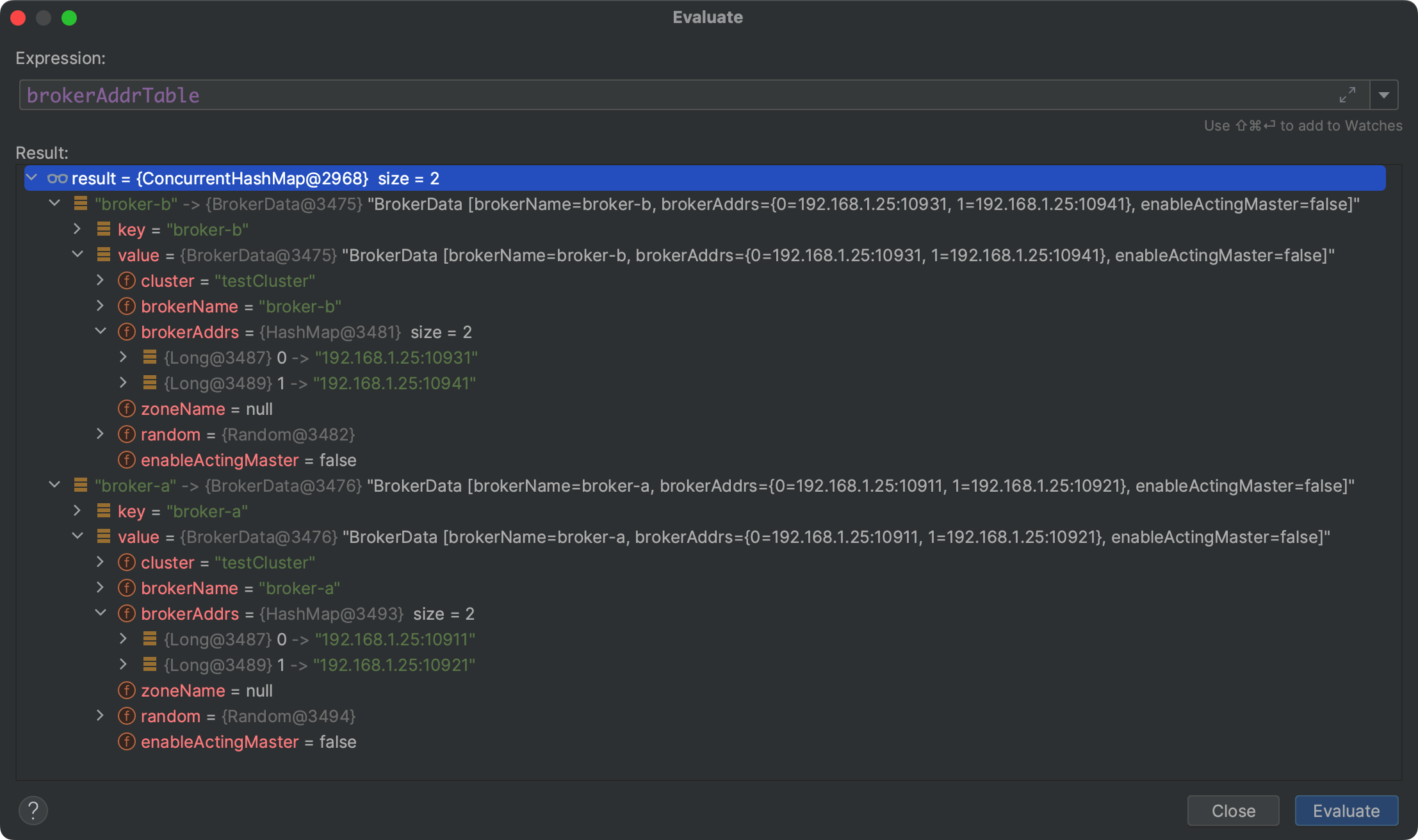
Task: Click field icon of brokerName "broker-a"
Action: click(127, 588)
